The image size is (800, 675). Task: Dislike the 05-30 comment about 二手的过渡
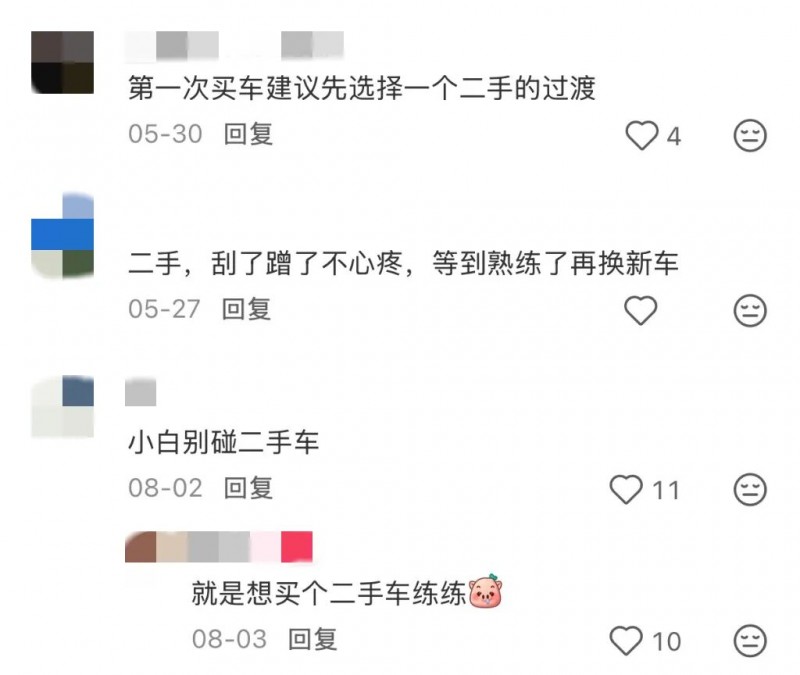click(750, 135)
